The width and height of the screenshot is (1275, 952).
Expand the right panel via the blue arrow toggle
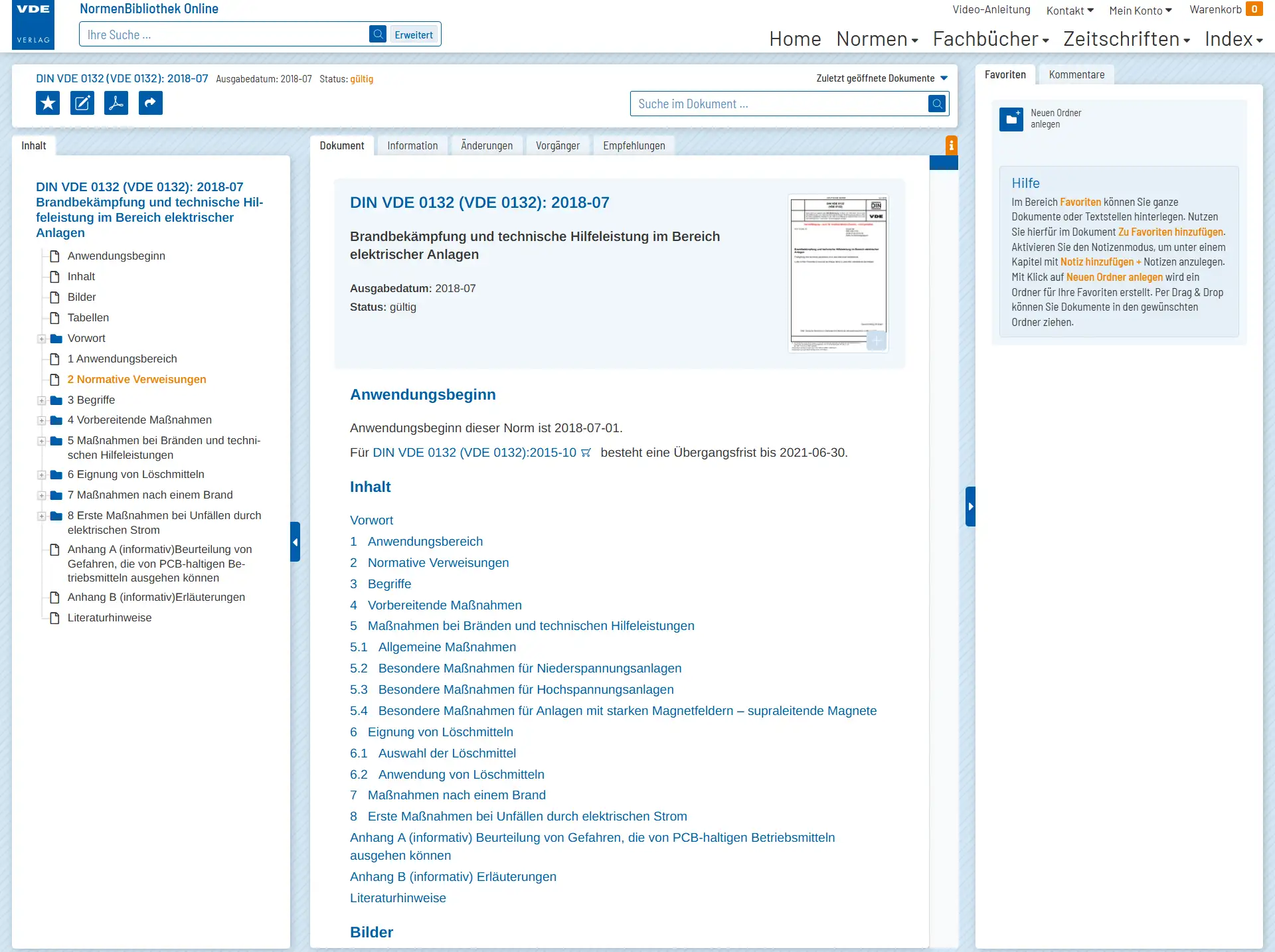(x=970, y=505)
